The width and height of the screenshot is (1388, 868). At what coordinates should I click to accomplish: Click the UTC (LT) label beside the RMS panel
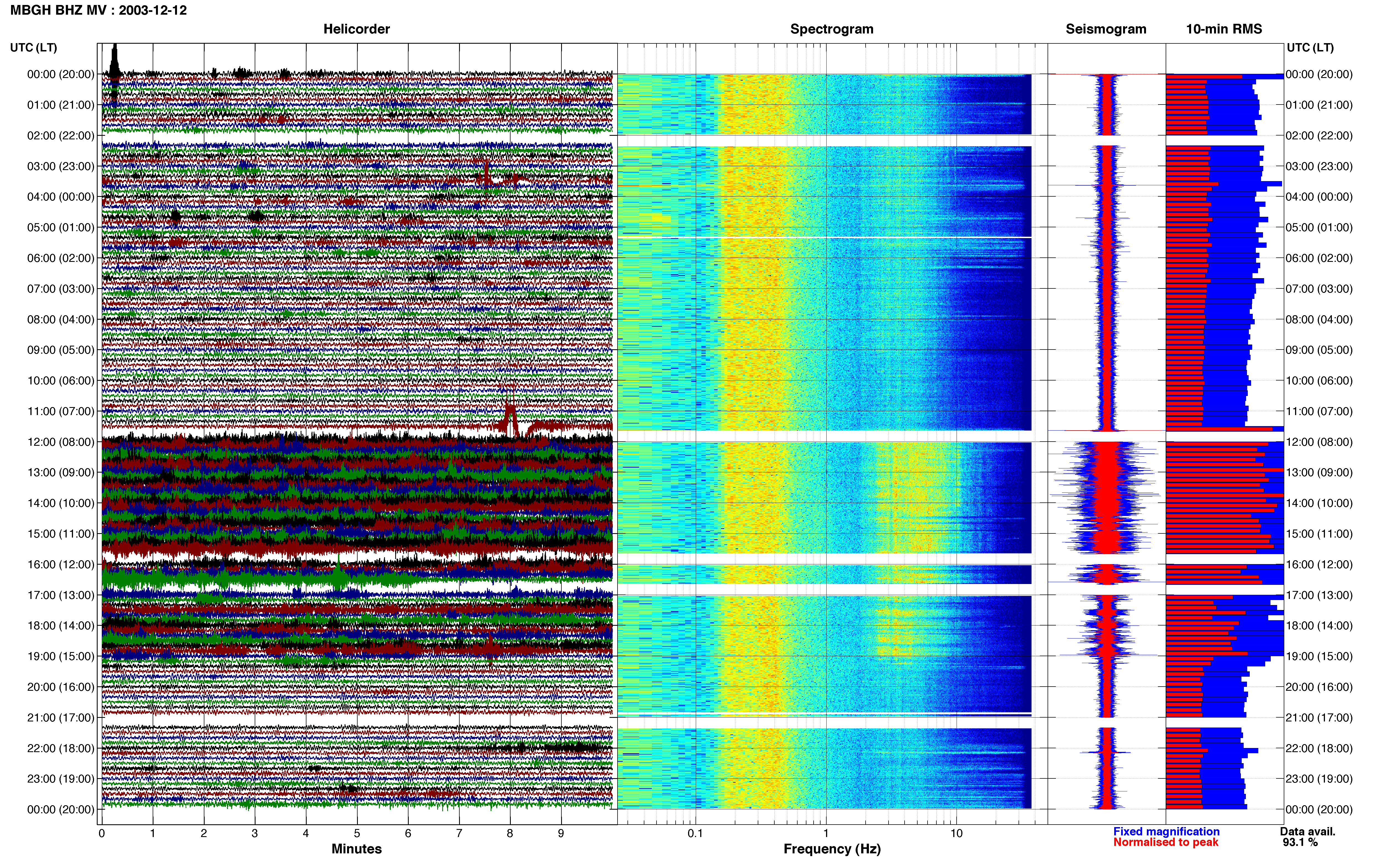click(1310, 48)
